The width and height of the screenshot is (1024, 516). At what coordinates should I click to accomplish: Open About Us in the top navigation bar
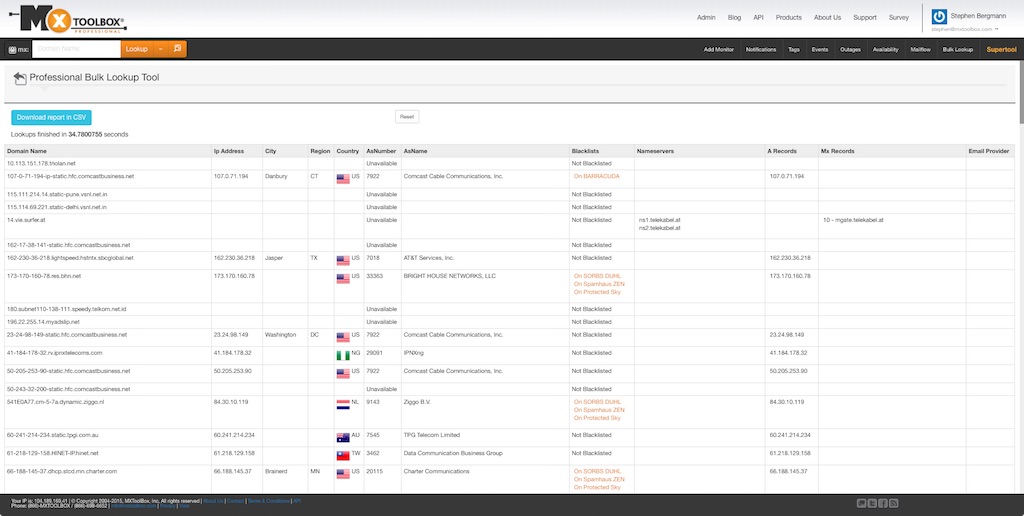pyautogui.click(x=827, y=18)
